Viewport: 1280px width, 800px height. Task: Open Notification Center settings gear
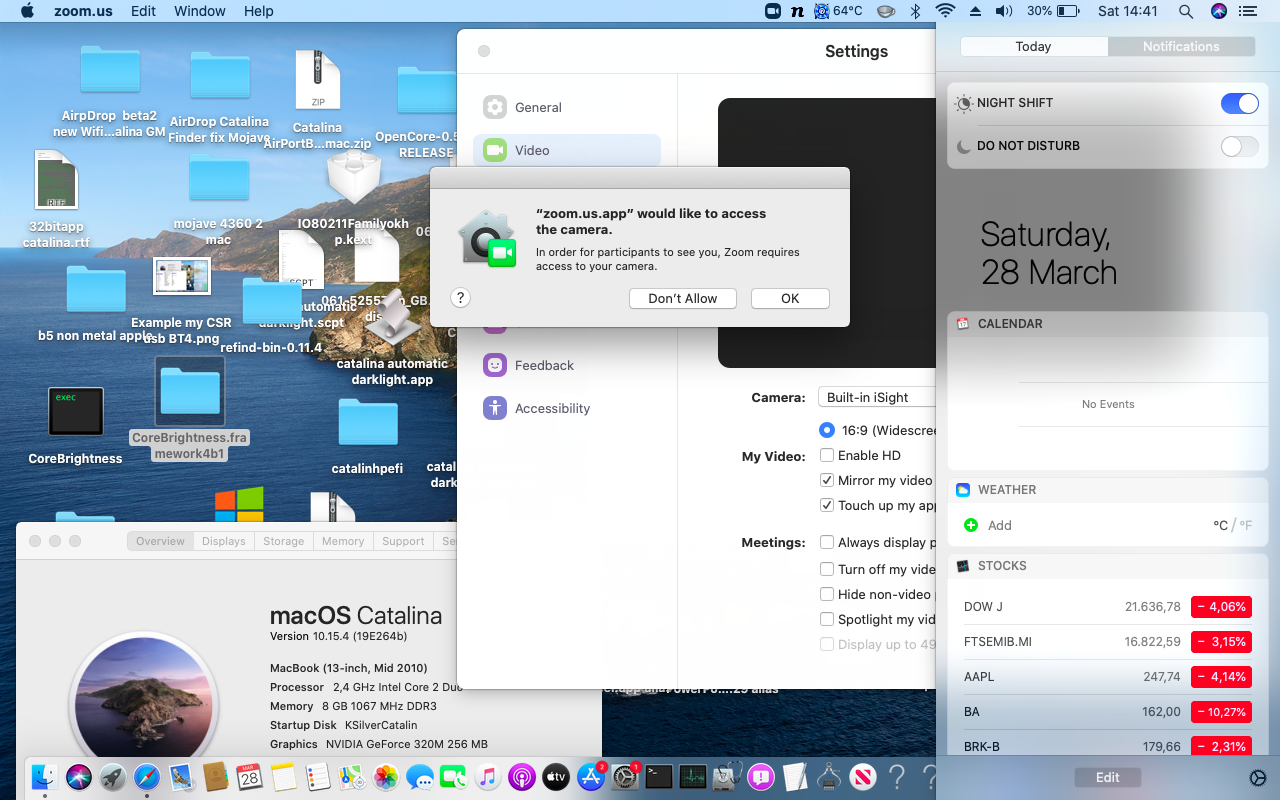coord(1257,778)
